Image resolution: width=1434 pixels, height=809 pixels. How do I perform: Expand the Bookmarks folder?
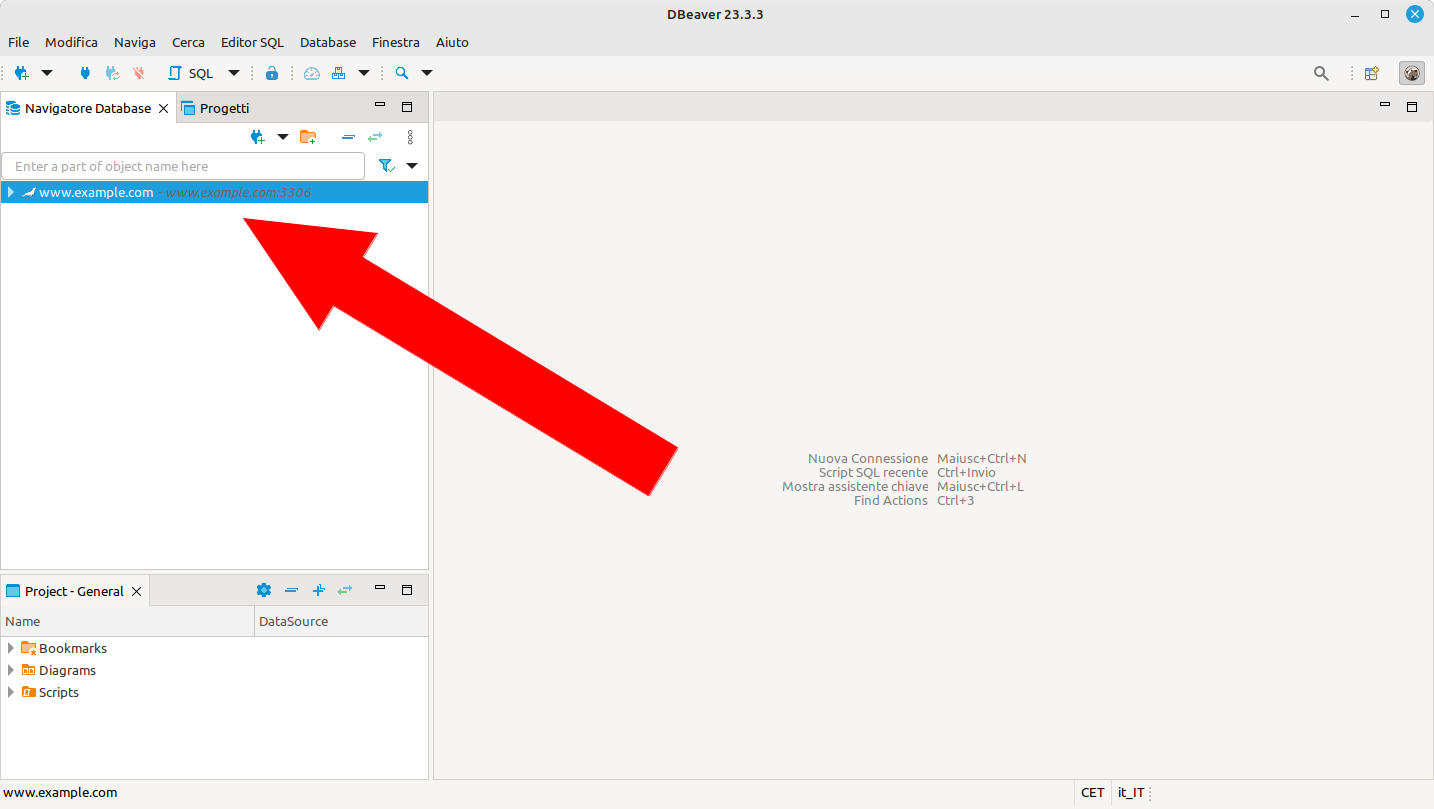click(10, 648)
